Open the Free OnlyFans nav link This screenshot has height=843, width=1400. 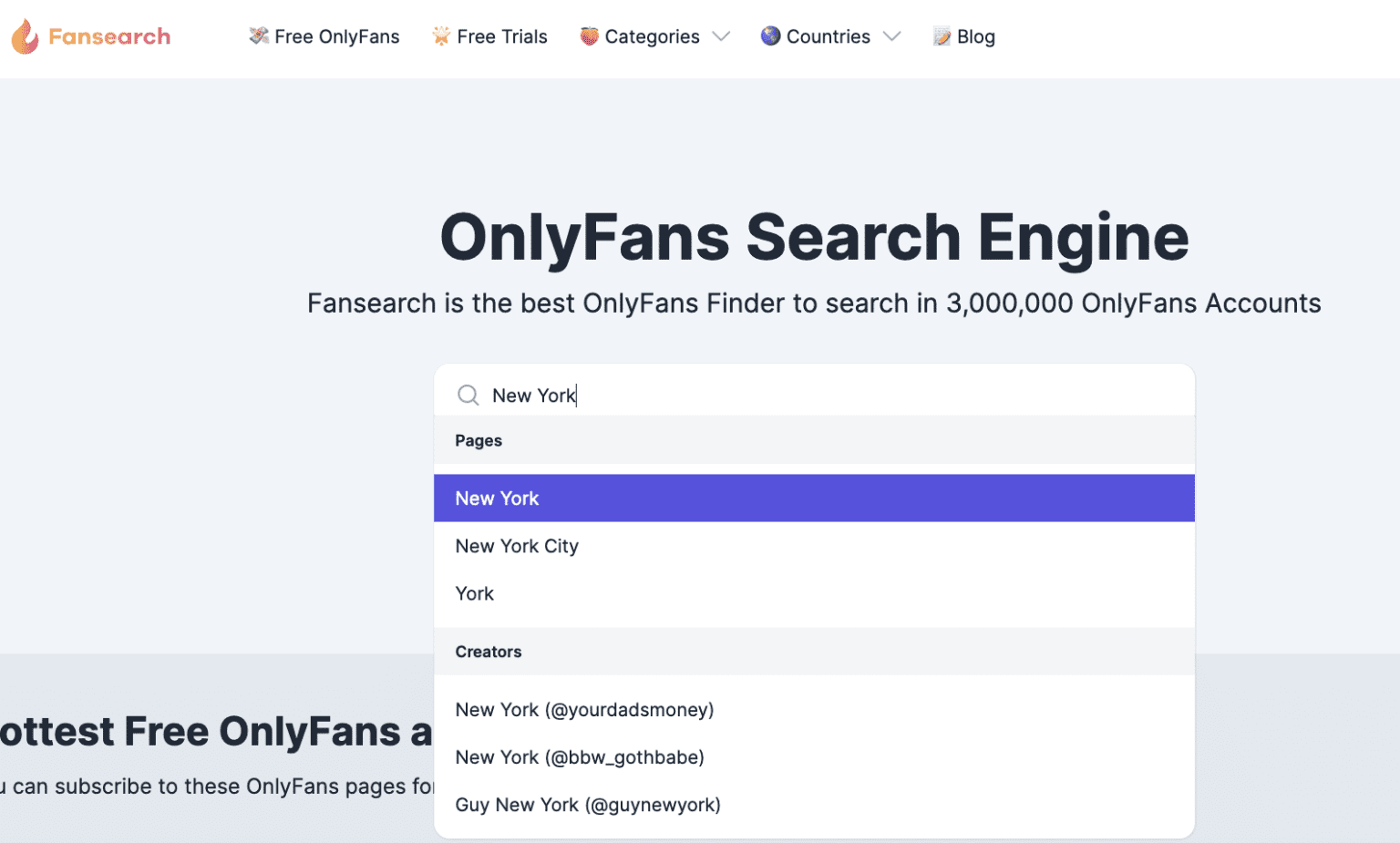pyautogui.click(x=336, y=36)
